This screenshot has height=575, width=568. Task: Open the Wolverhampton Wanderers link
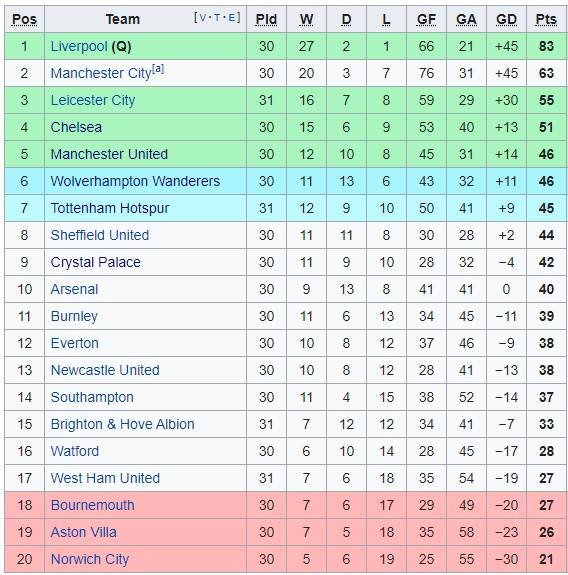[x=135, y=181]
